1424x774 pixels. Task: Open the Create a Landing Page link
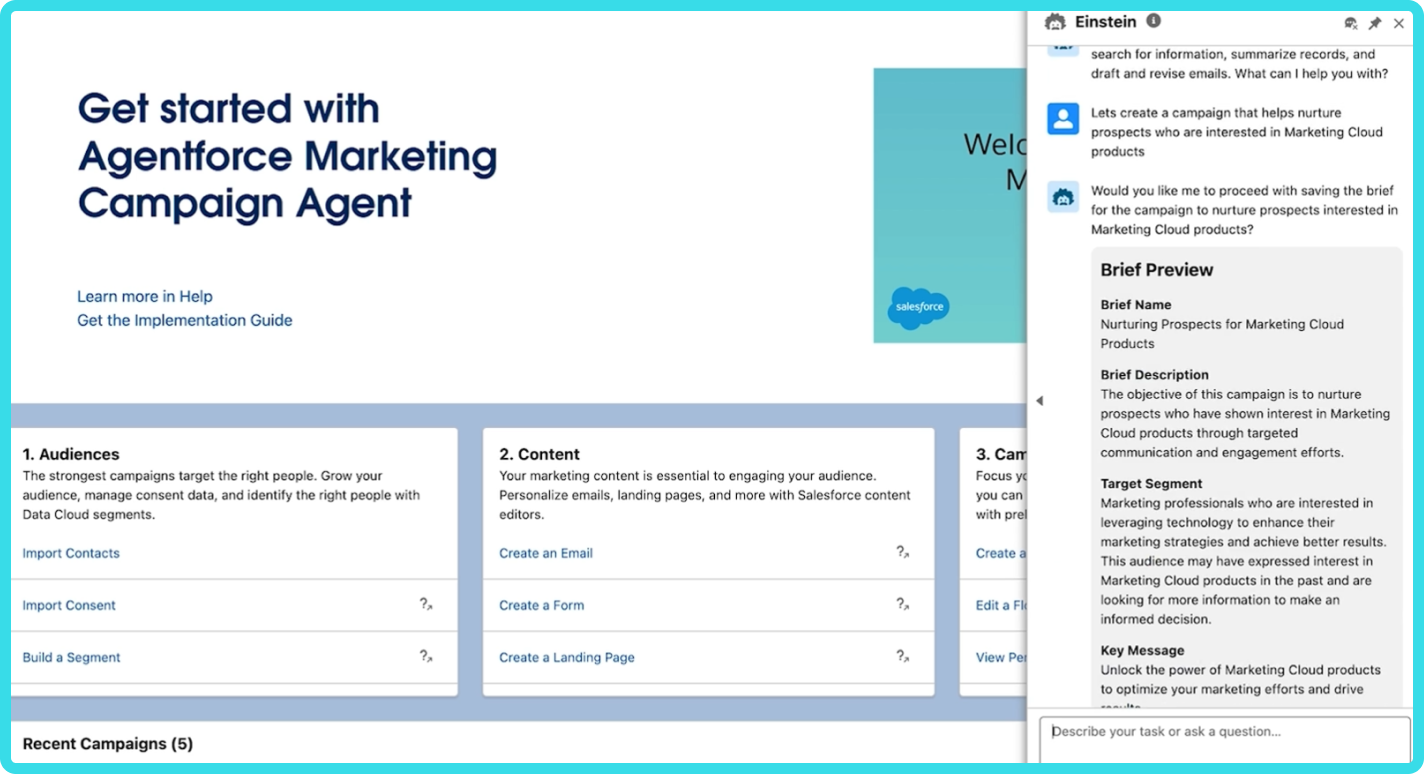point(567,657)
